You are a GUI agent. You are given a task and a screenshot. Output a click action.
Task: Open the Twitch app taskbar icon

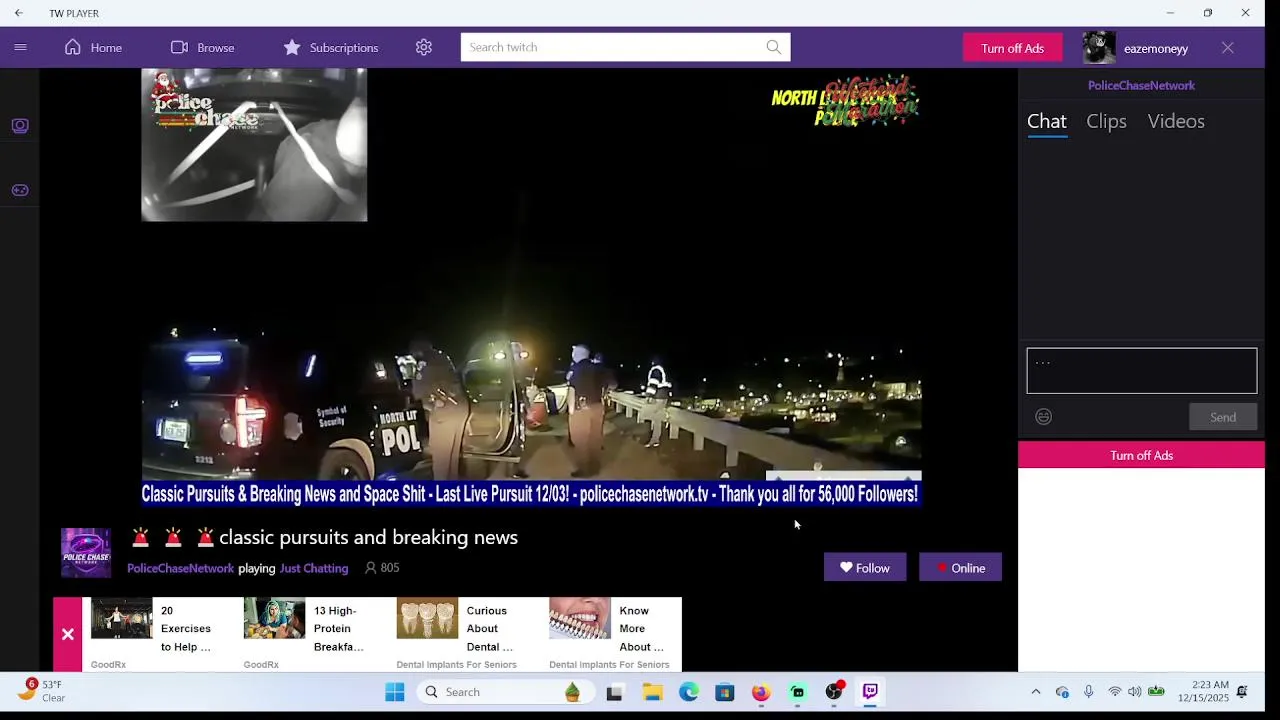click(x=870, y=692)
